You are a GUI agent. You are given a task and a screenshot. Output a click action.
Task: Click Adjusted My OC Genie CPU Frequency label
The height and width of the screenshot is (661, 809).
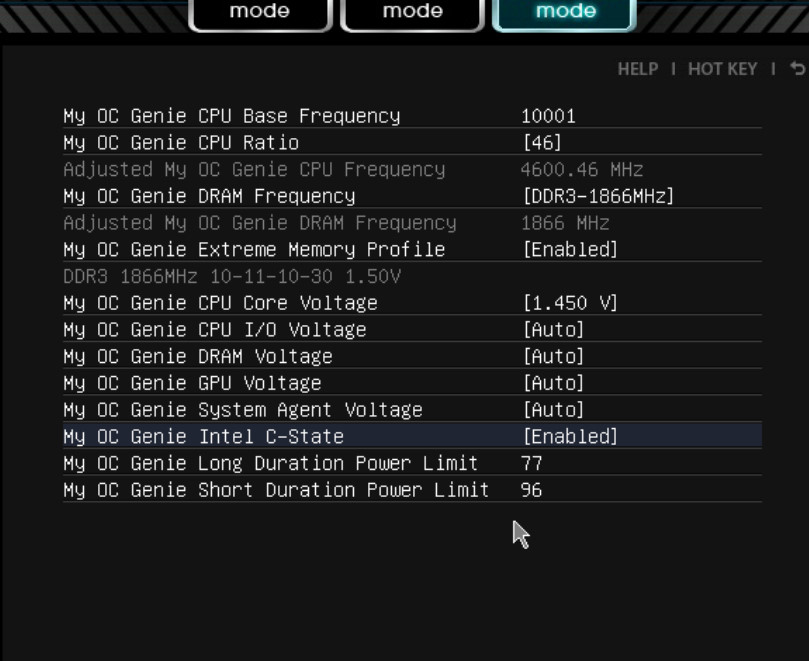[254, 170]
